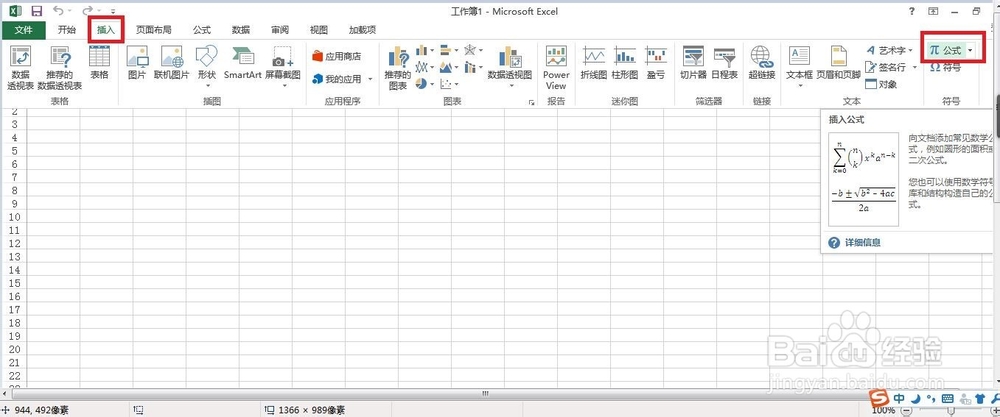Insert a Slicer (切片器)
The height and width of the screenshot is (417, 1000).
693,62
